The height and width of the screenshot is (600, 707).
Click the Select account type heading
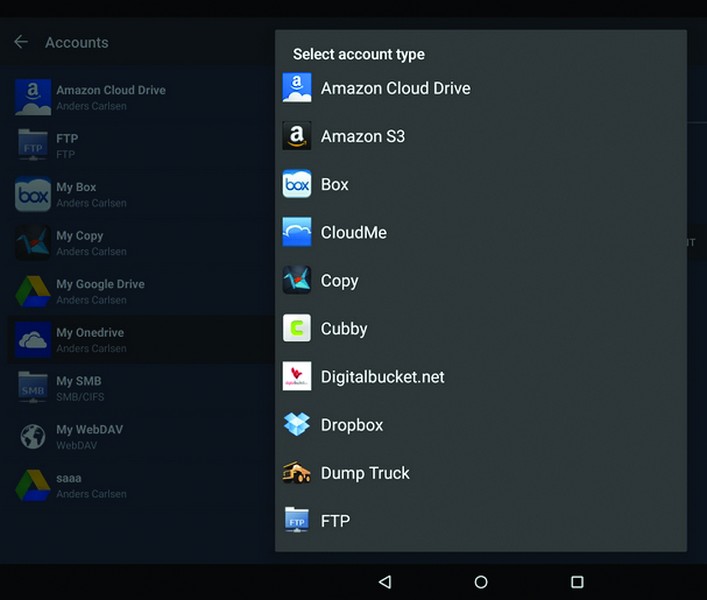click(x=358, y=54)
